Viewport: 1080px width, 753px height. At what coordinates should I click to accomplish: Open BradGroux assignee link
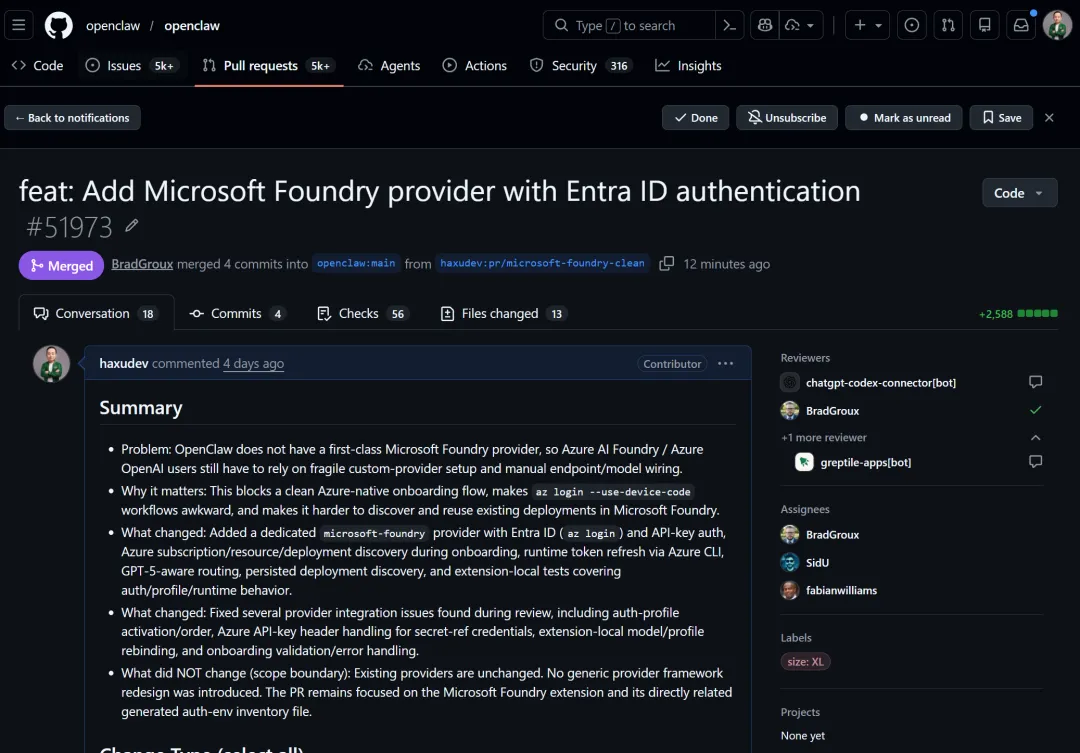[x=832, y=535]
